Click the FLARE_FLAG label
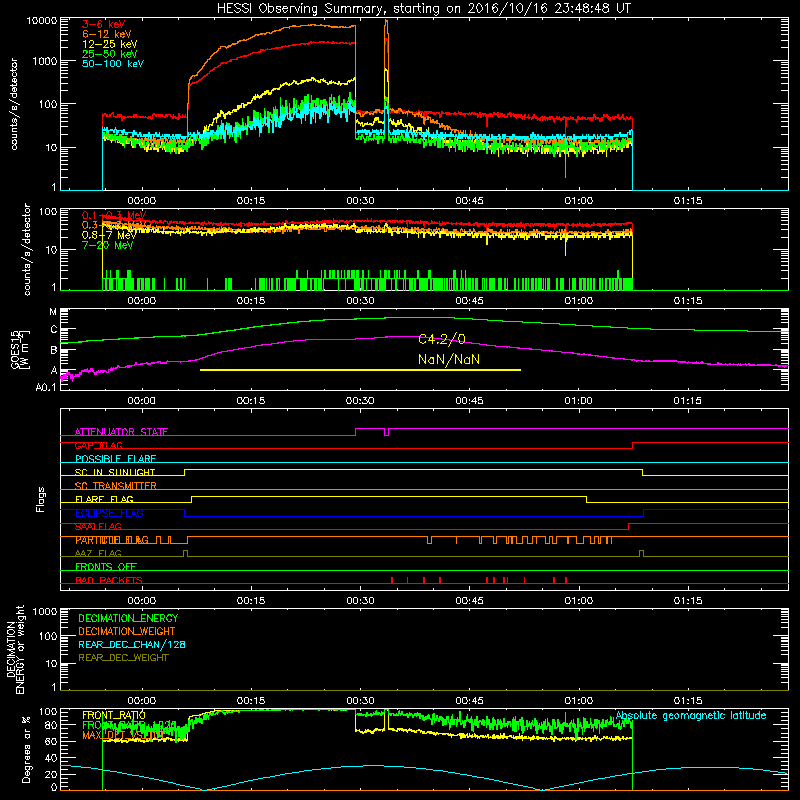This screenshot has height=800, width=800. (104, 499)
